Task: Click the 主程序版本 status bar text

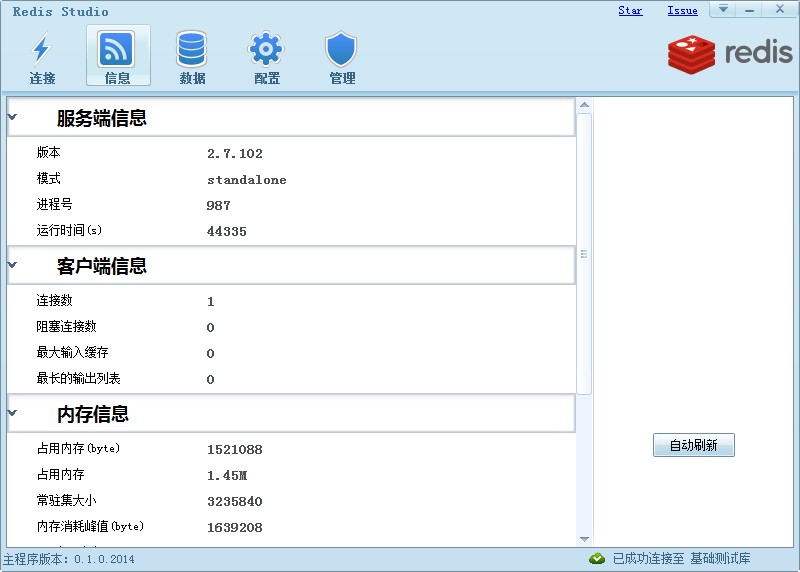Action: 69,559
